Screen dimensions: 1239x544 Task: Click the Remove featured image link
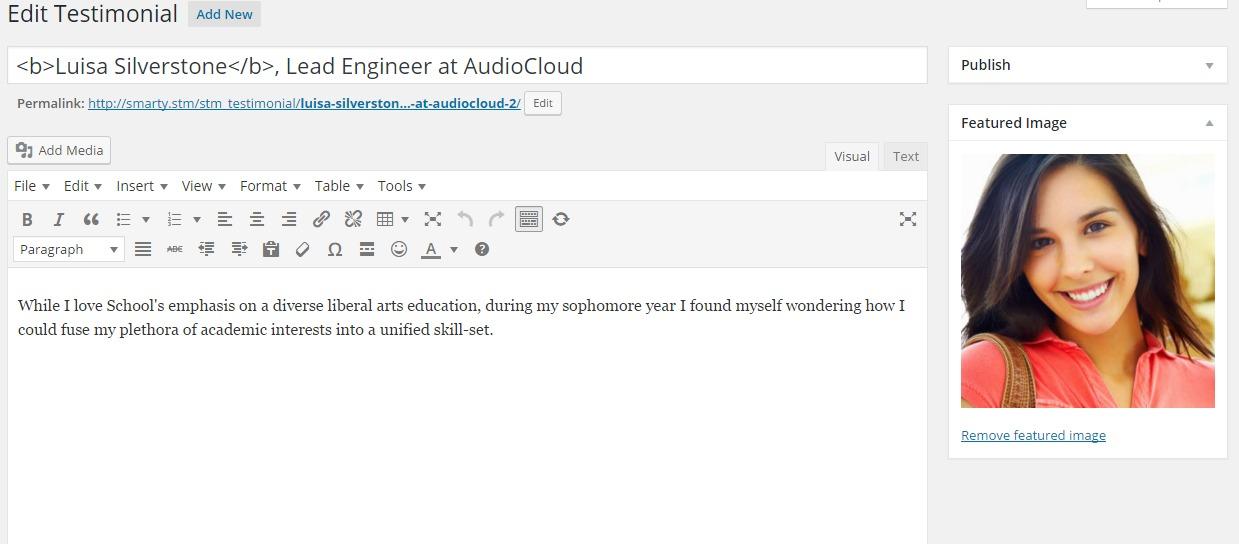pos(1033,435)
